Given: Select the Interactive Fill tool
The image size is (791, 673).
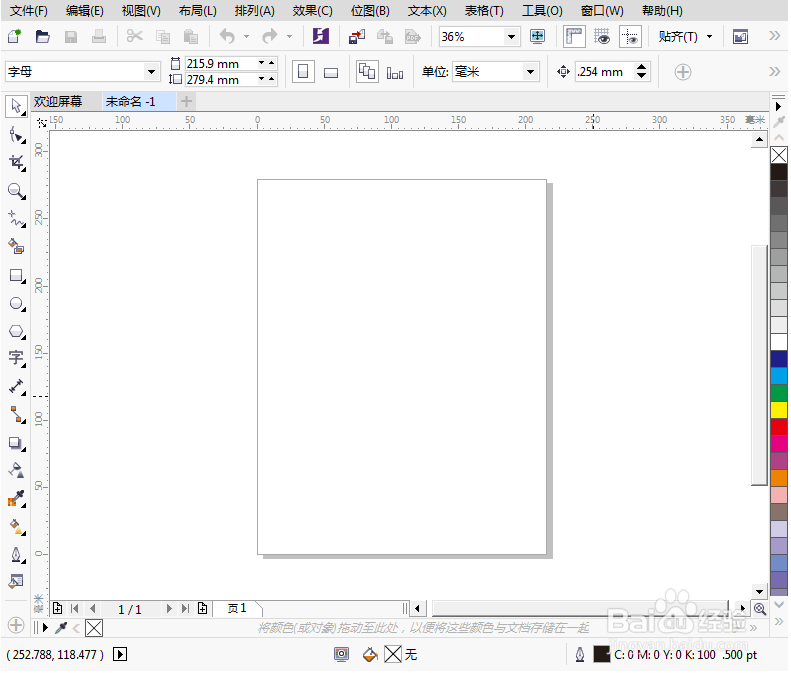Looking at the screenshot, I should pos(16,527).
